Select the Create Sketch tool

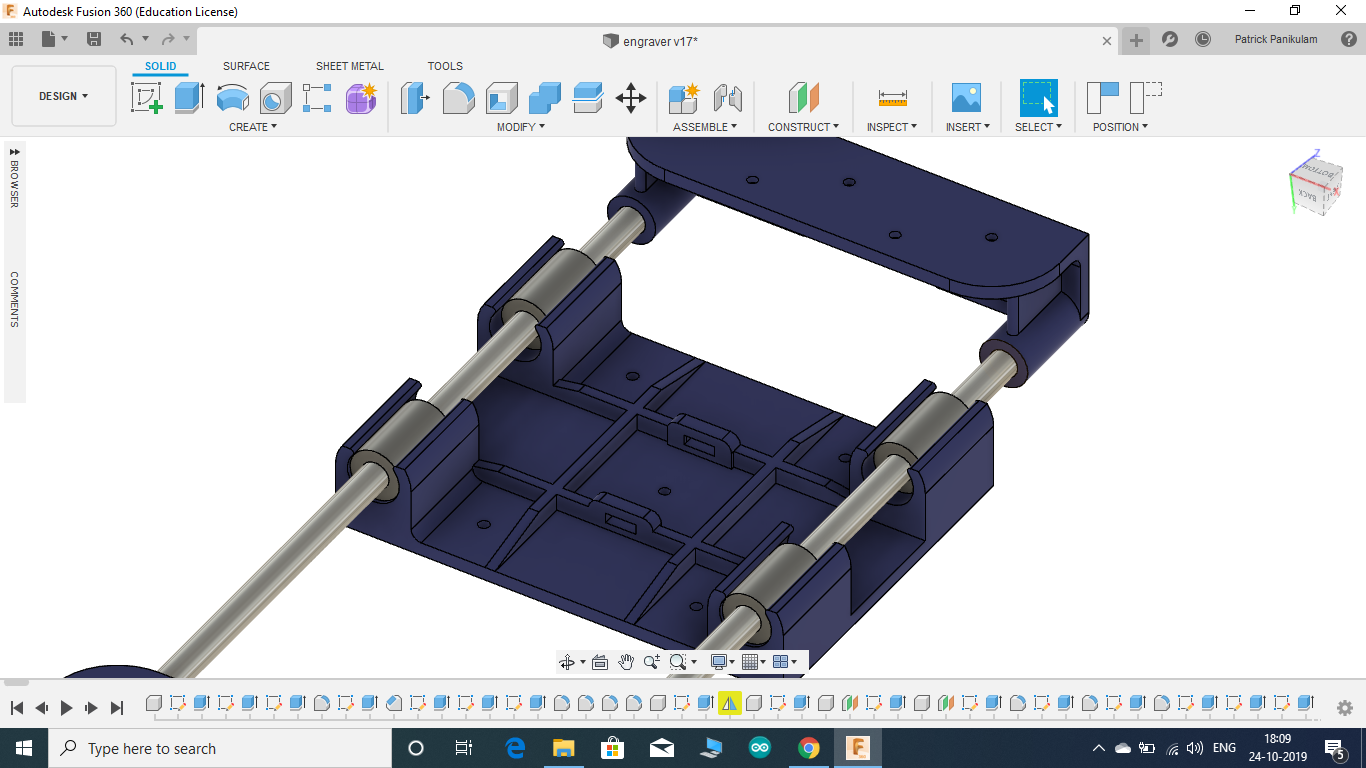[147, 97]
